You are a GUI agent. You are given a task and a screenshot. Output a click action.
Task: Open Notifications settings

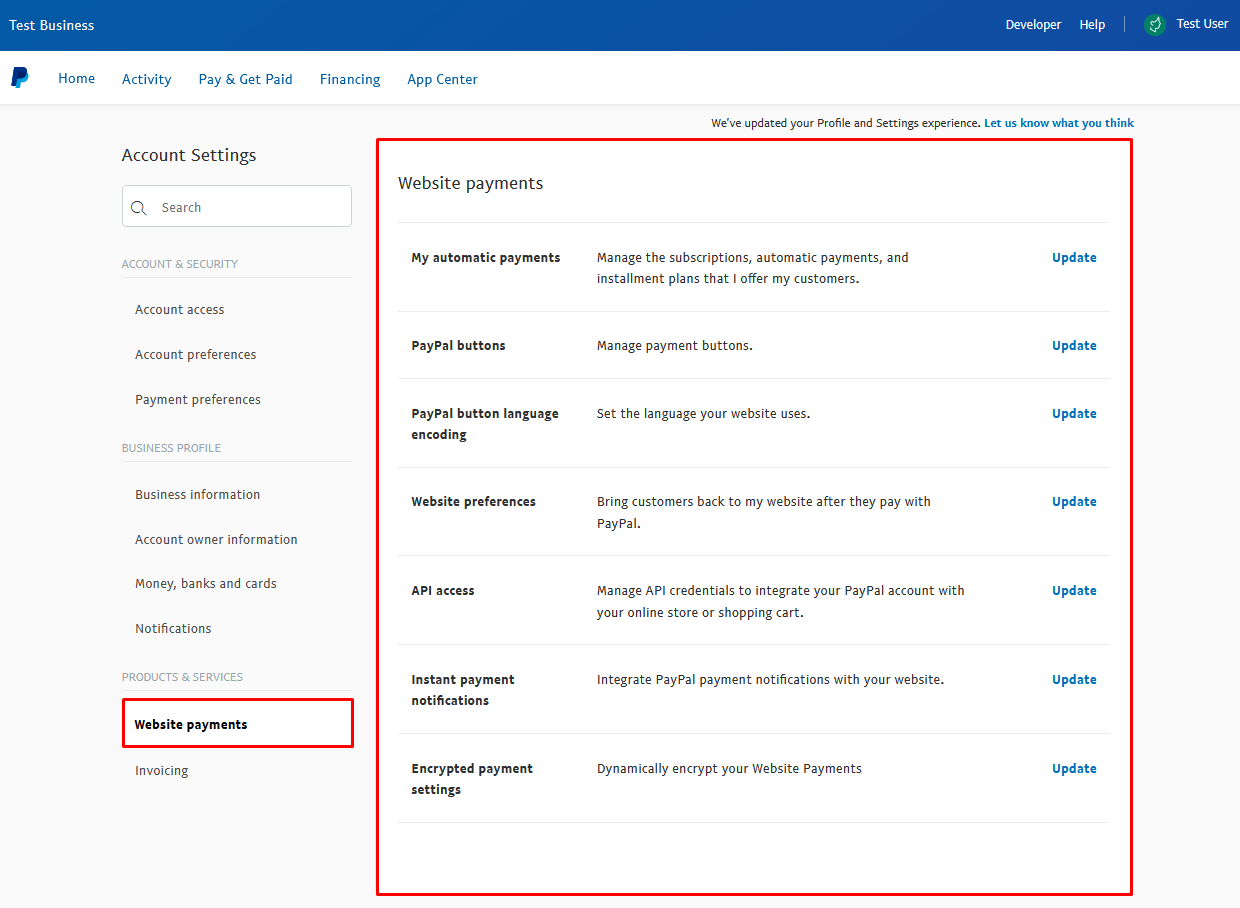173,629
